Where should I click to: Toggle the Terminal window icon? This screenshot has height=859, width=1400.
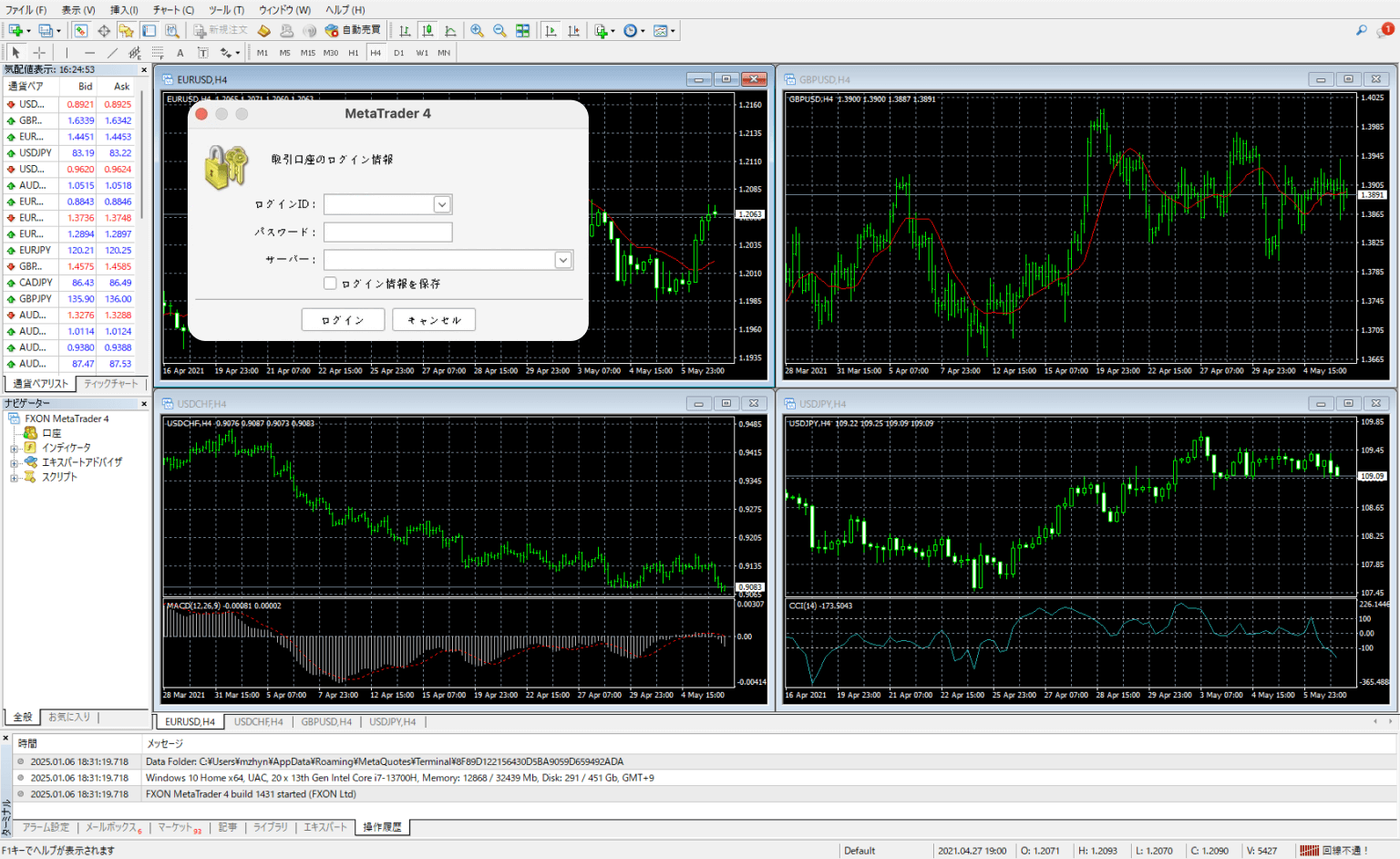pos(149,30)
